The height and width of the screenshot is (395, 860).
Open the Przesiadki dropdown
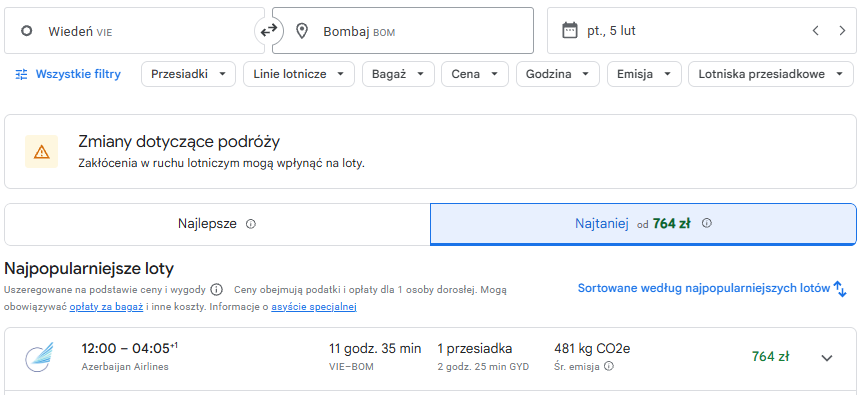tap(189, 74)
